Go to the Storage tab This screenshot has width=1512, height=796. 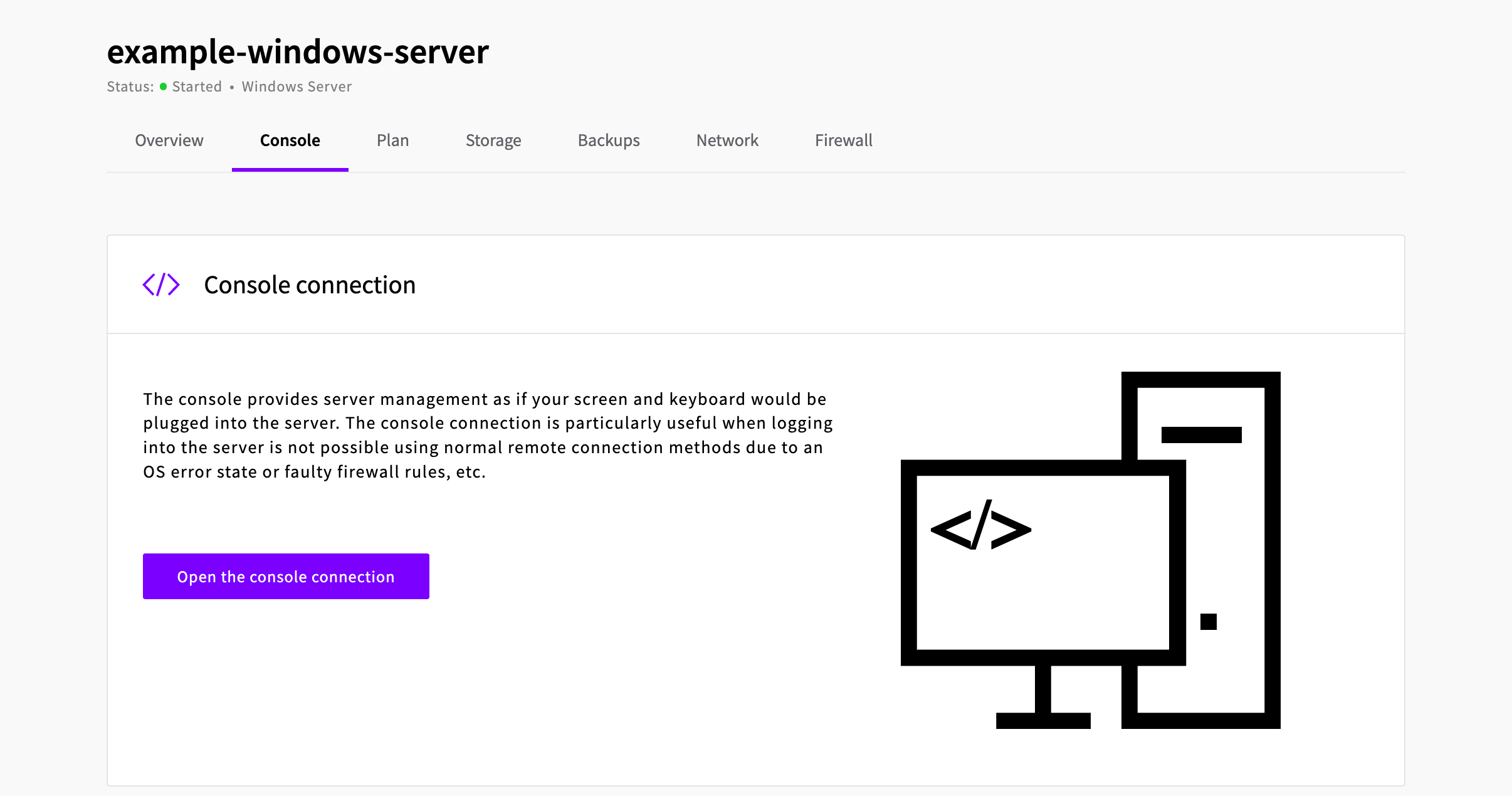pyautogui.click(x=493, y=140)
